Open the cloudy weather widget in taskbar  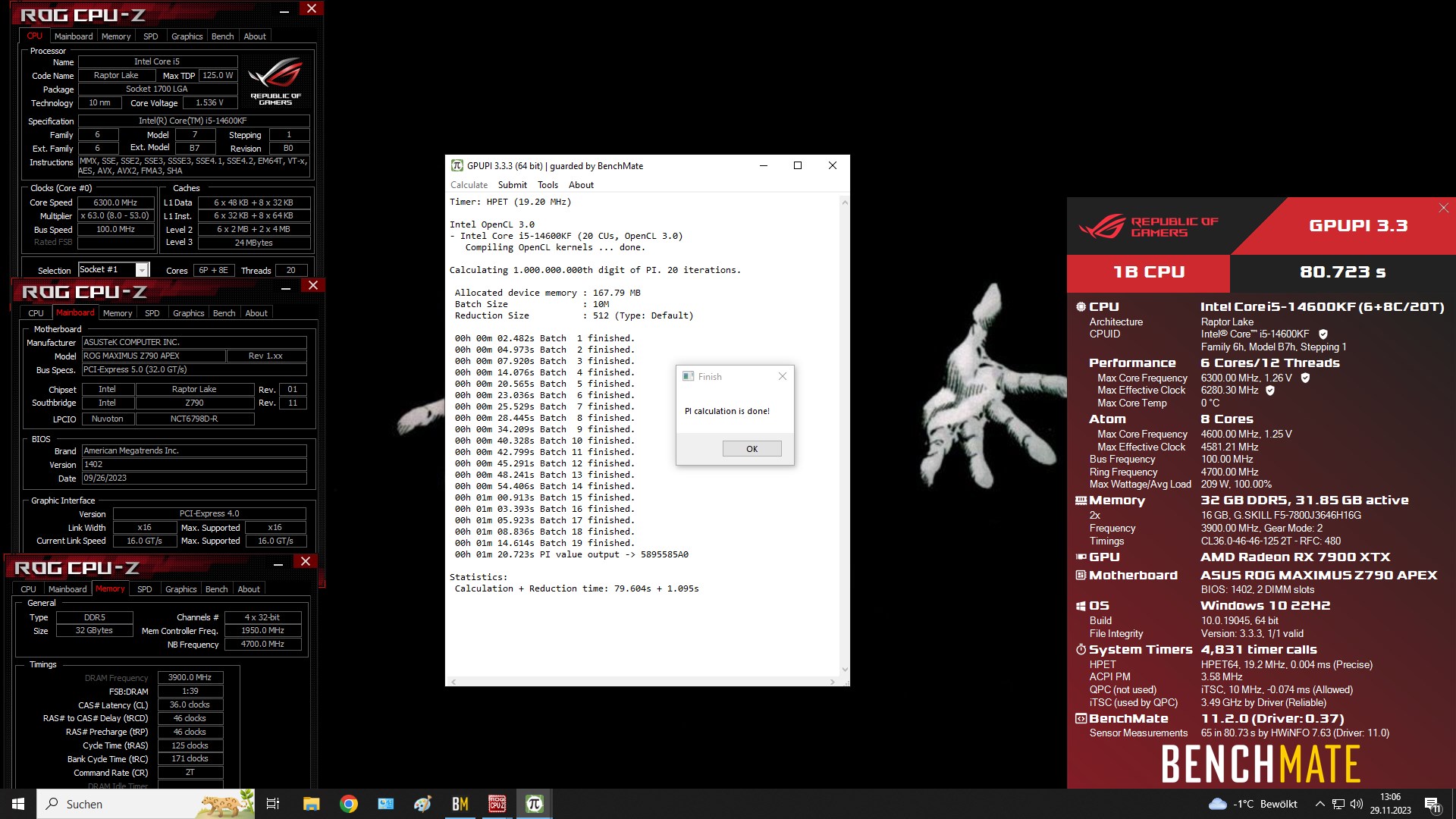1253,804
